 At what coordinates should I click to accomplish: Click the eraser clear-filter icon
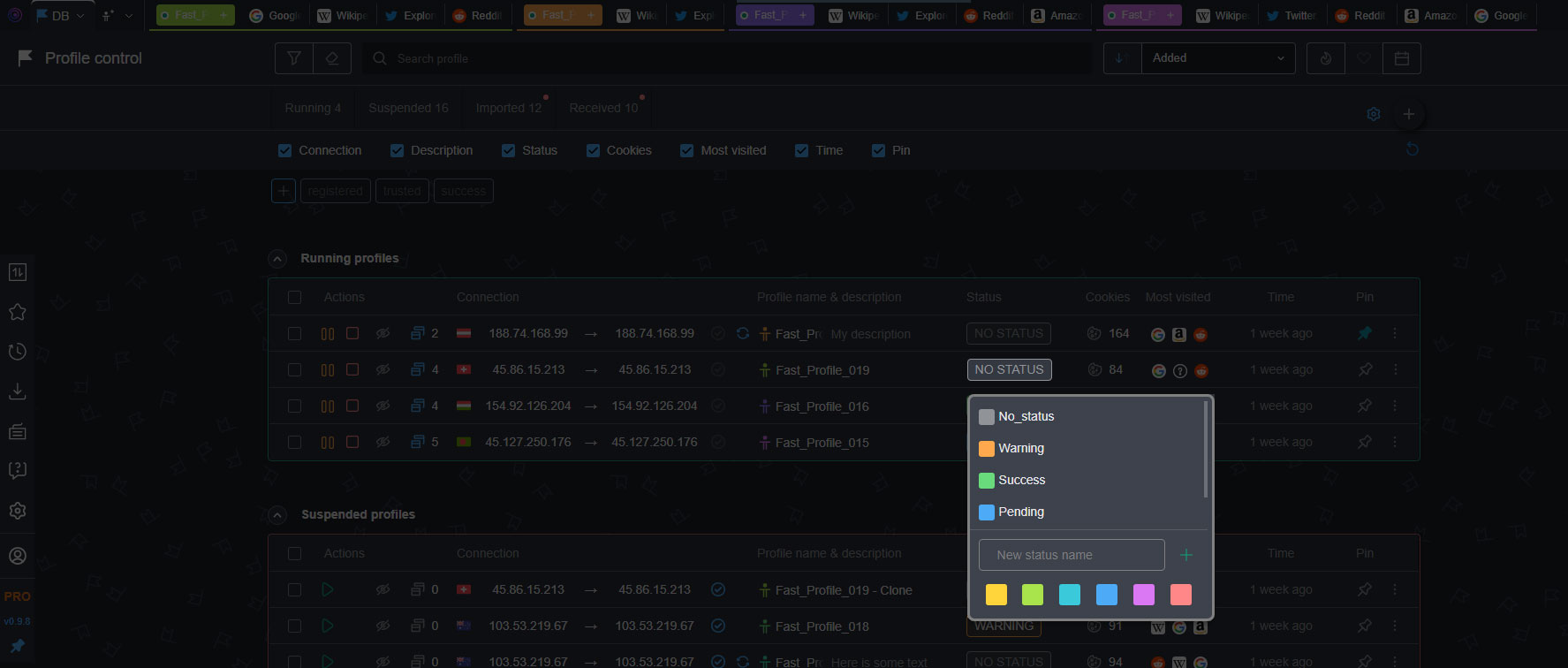point(332,58)
